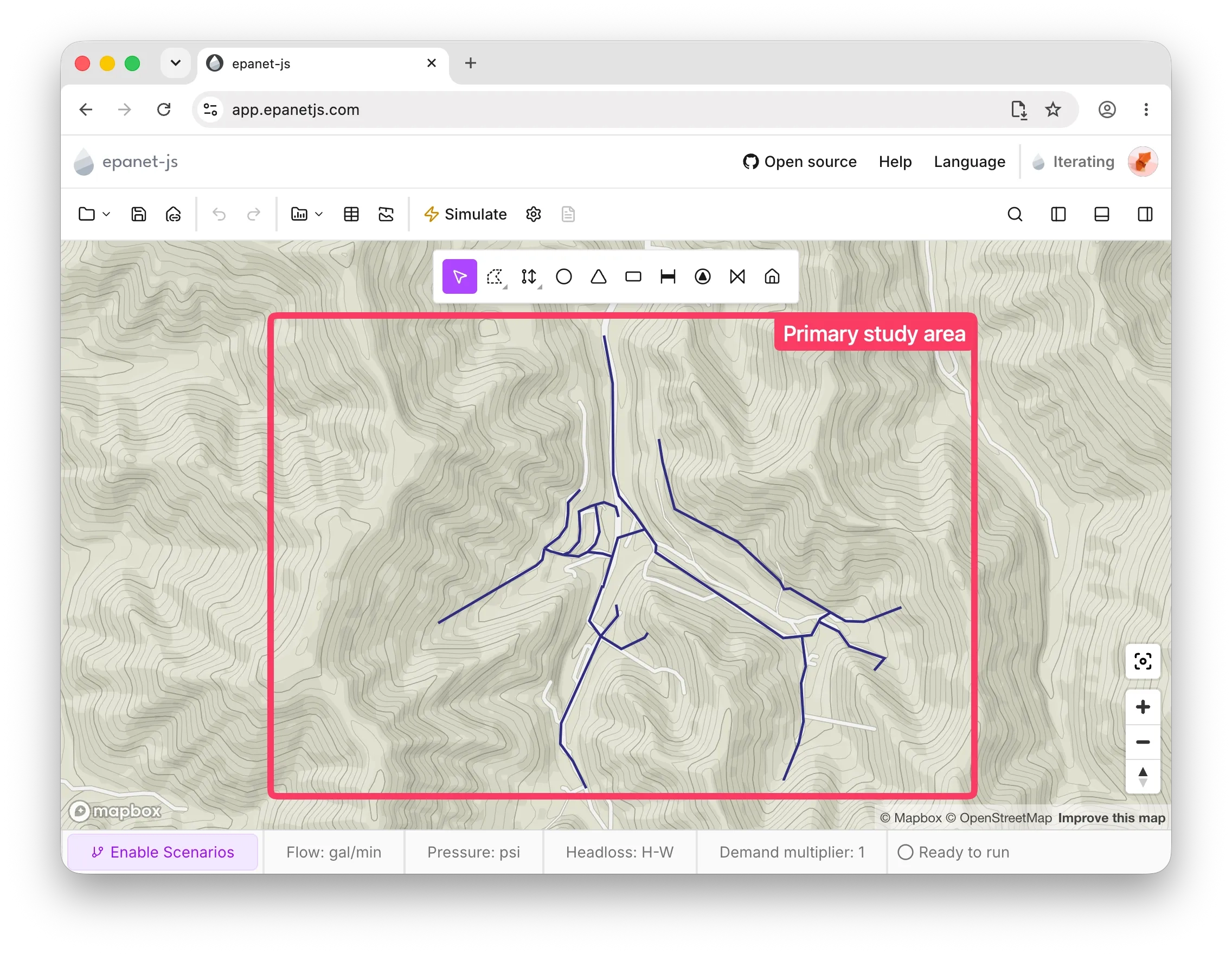Open the search magnifier
The image size is (1232, 954).
pos(1015,214)
